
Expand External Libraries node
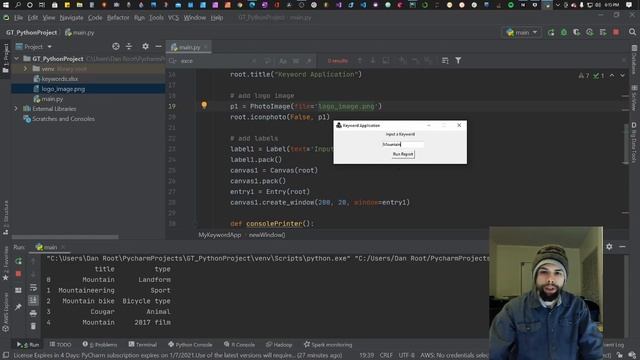click(x=16, y=109)
